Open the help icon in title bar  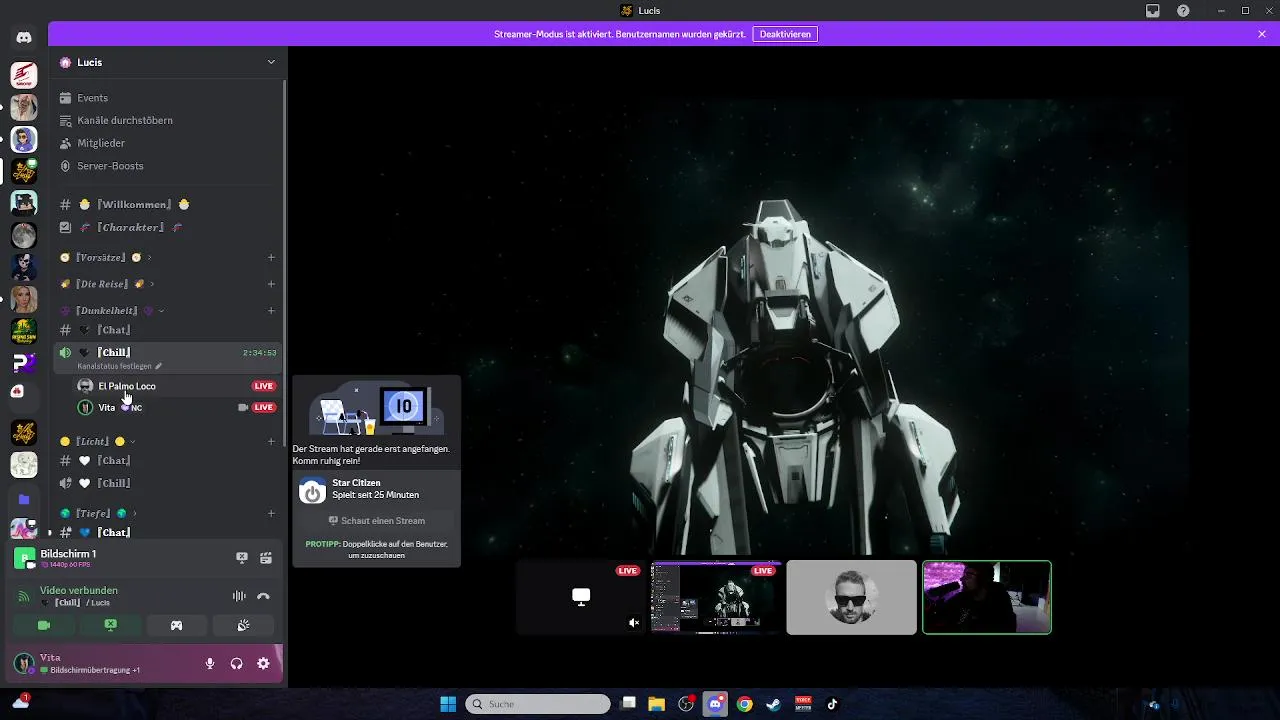pos(1183,10)
